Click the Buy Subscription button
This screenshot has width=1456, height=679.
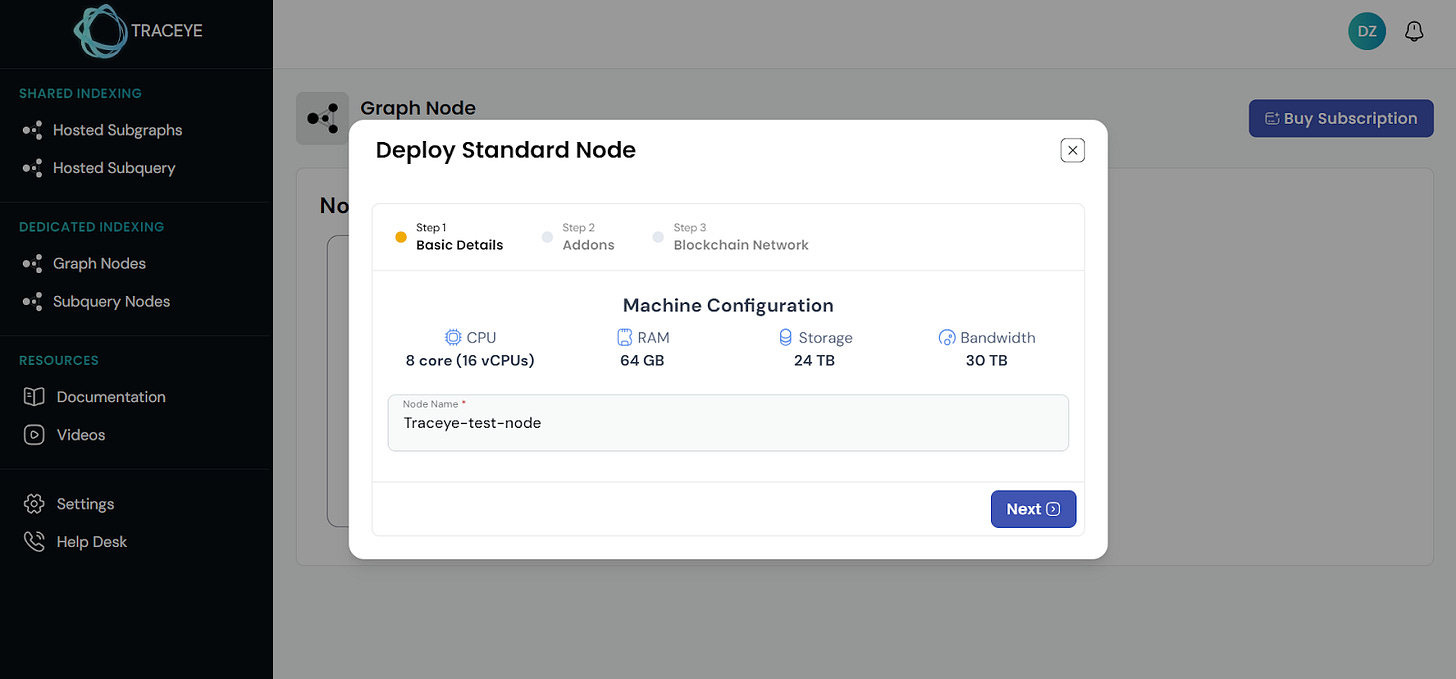(x=1341, y=118)
